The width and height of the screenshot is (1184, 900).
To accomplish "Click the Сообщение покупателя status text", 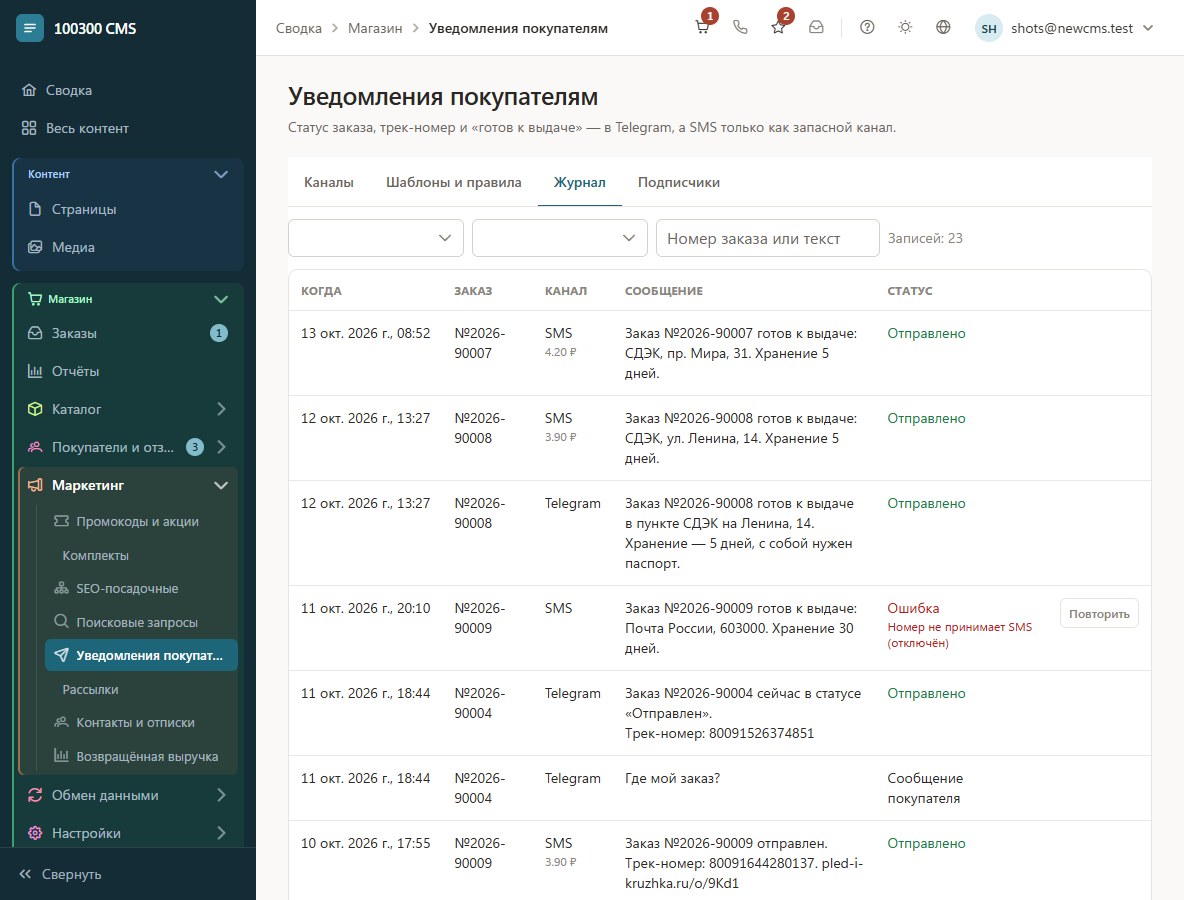I will pyautogui.click(x=925, y=788).
